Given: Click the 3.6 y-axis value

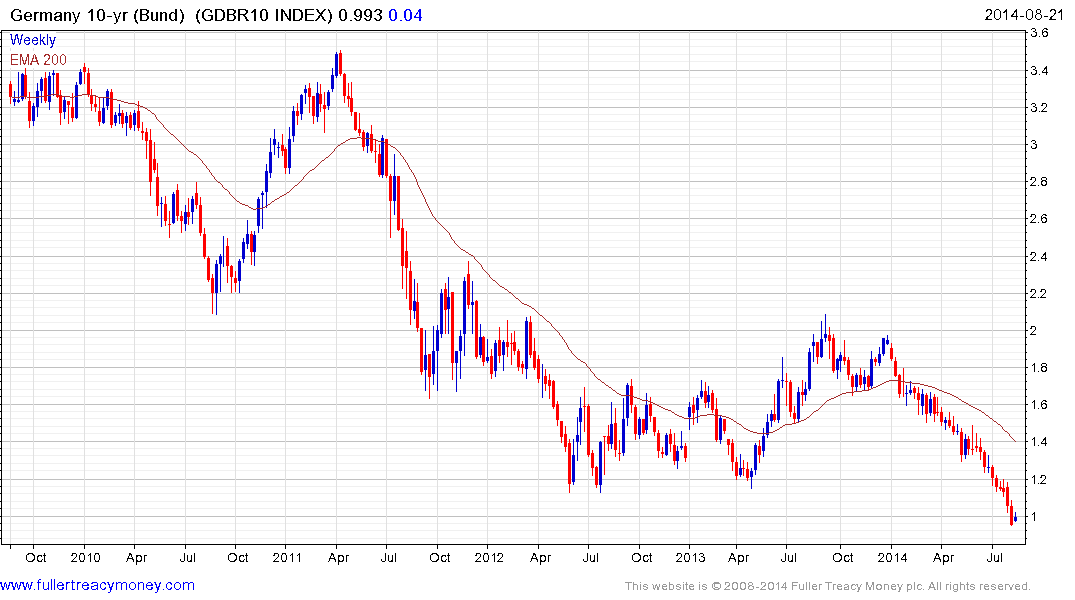Looking at the screenshot, I should [x=1039, y=33].
